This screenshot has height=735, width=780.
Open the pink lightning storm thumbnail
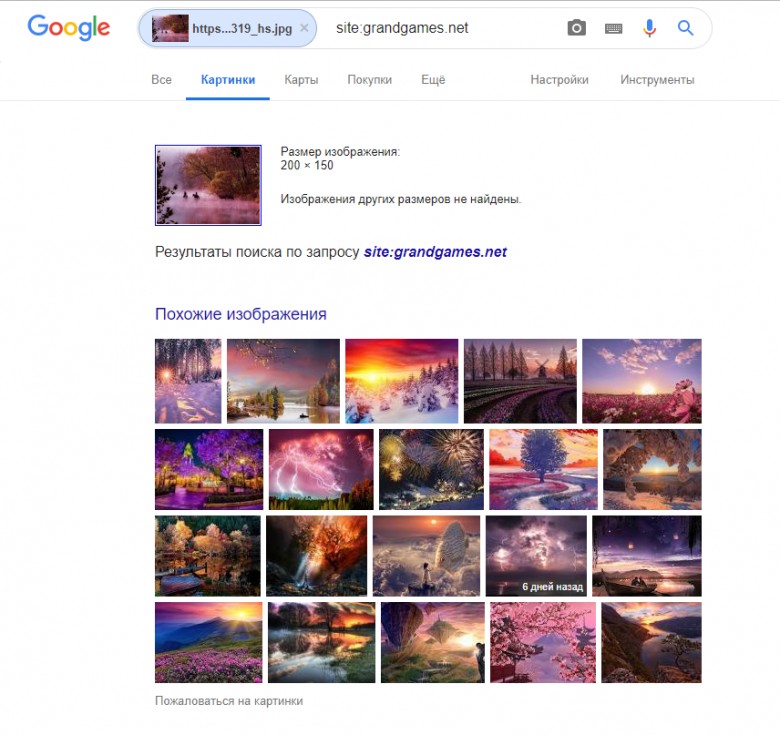(x=321, y=469)
